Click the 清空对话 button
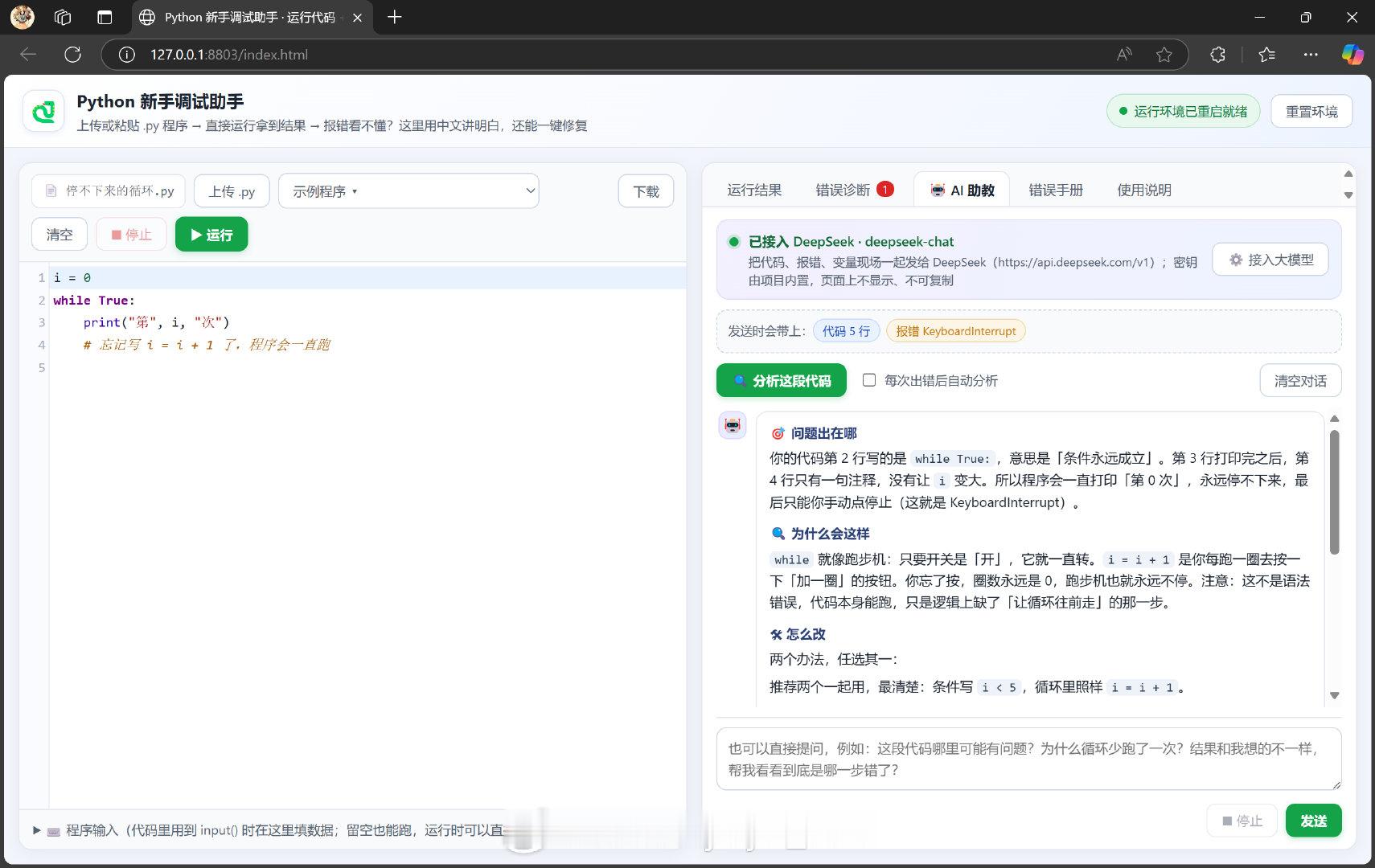The image size is (1375, 868). (x=1300, y=381)
